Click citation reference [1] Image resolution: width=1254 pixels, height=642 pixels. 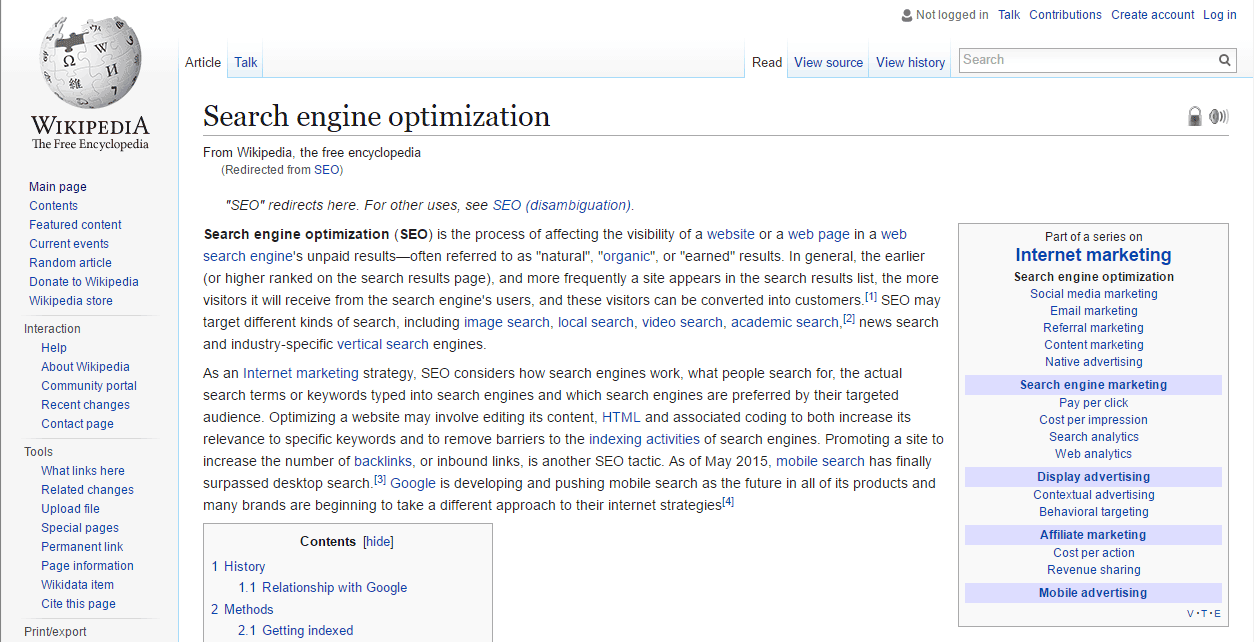click(x=871, y=296)
